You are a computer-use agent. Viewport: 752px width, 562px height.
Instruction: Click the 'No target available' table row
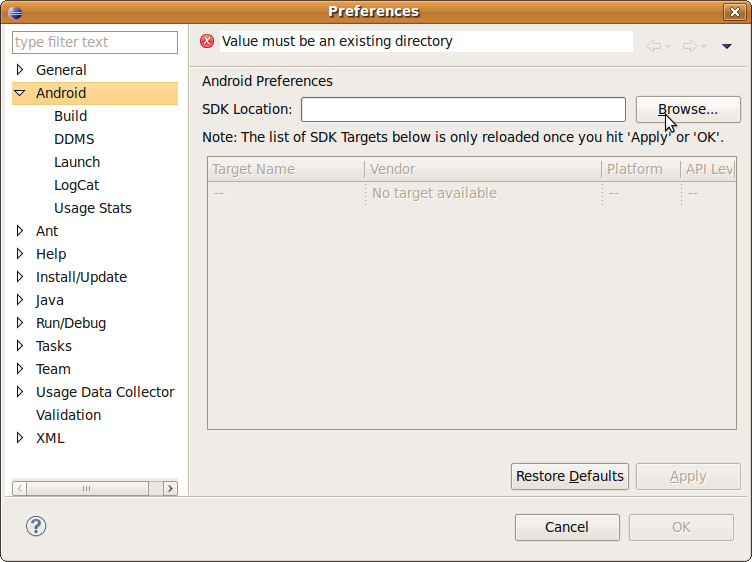point(472,193)
